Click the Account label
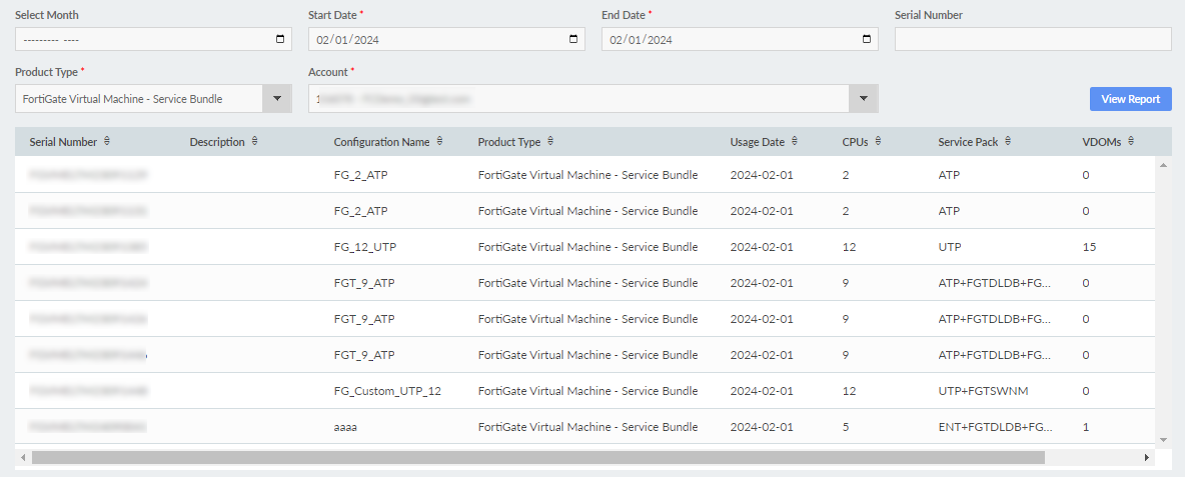 [x=327, y=72]
